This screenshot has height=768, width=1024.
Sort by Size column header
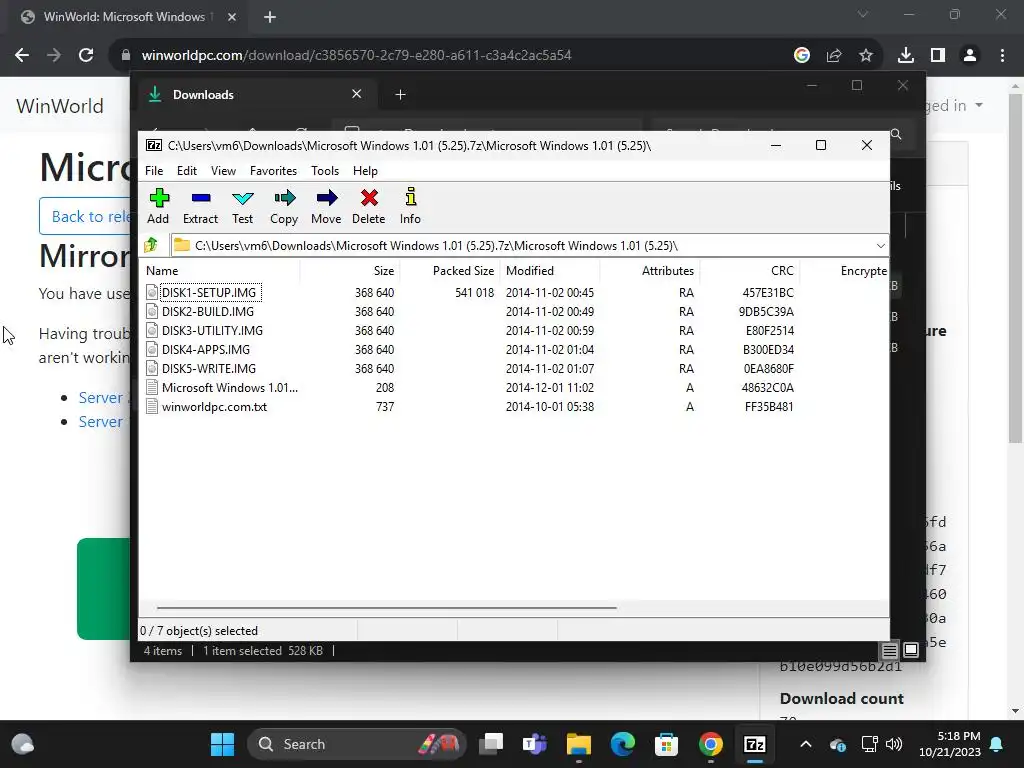350,270
